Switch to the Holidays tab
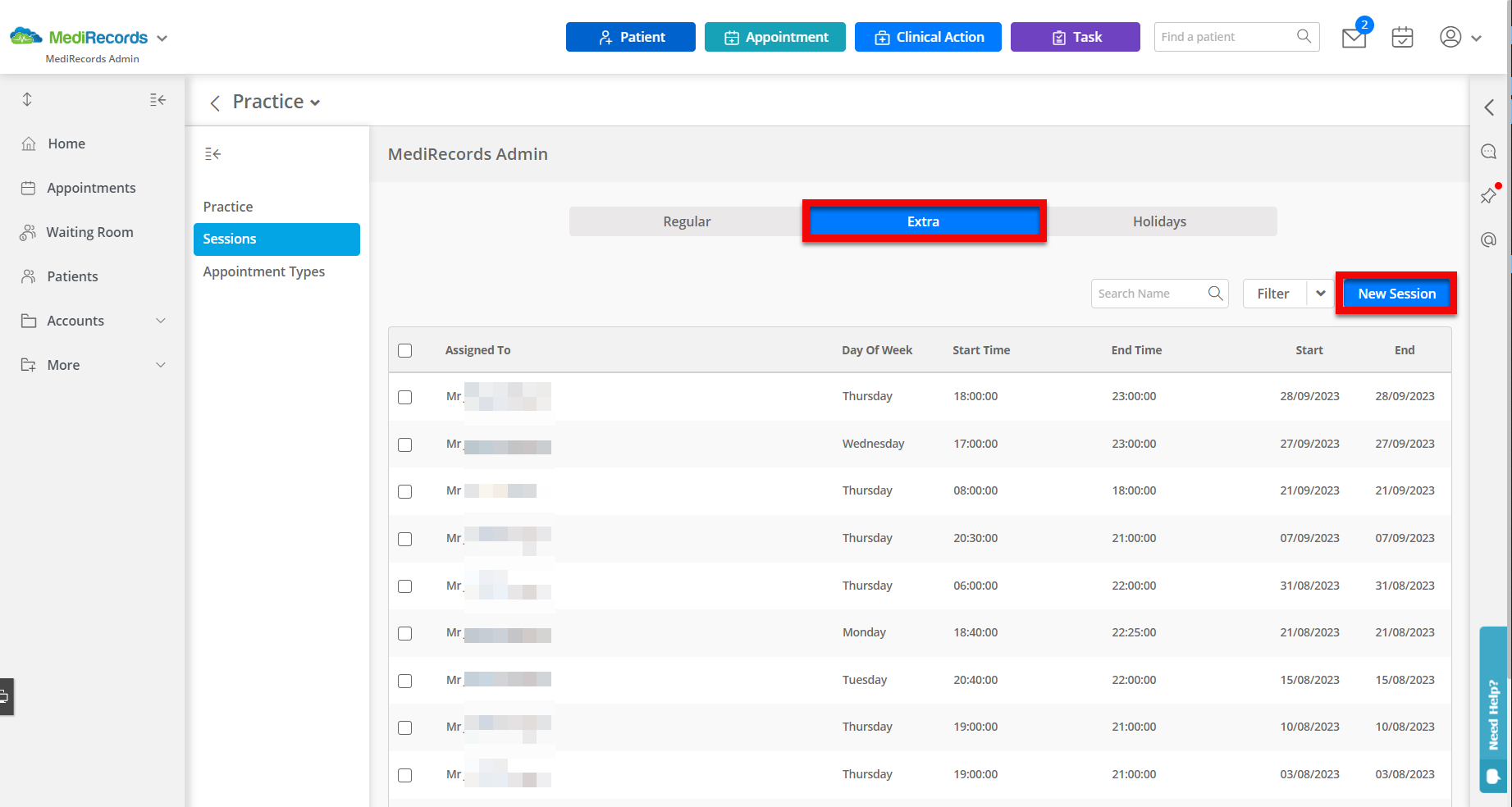This screenshot has height=807, width=1512. pos(1159,221)
